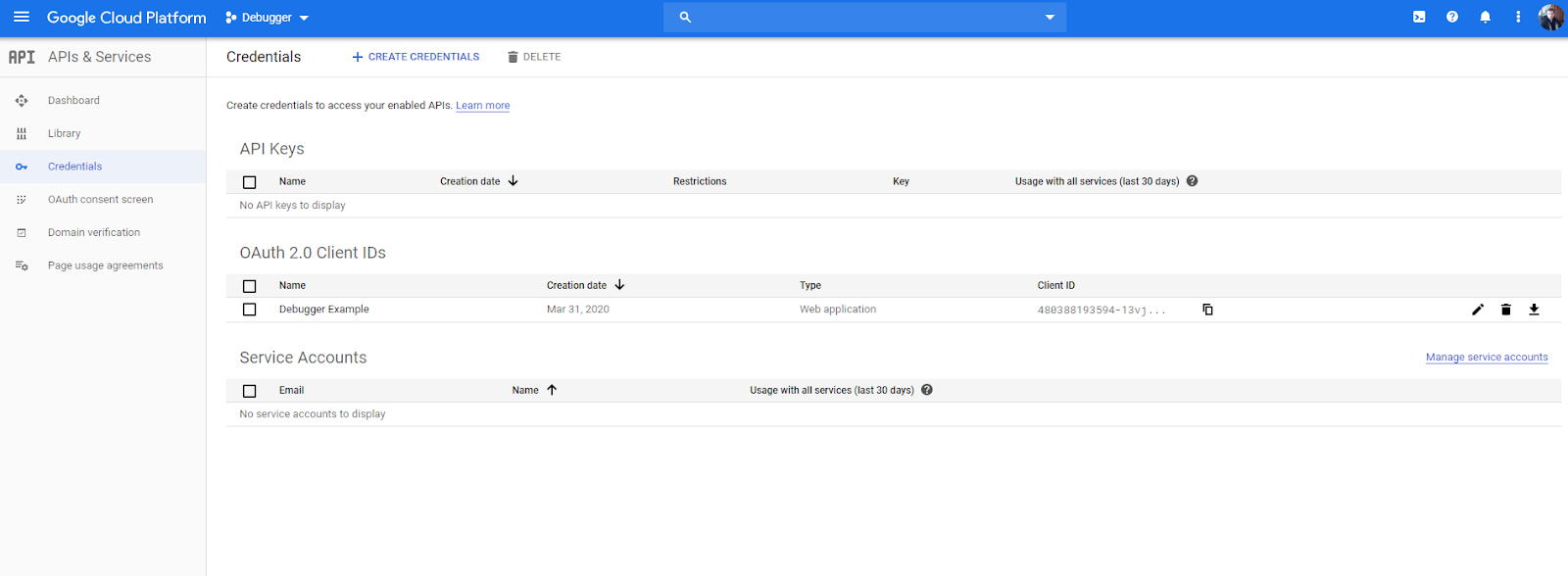Click the DELETE button in toolbar
1568x576 pixels.
point(534,57)
